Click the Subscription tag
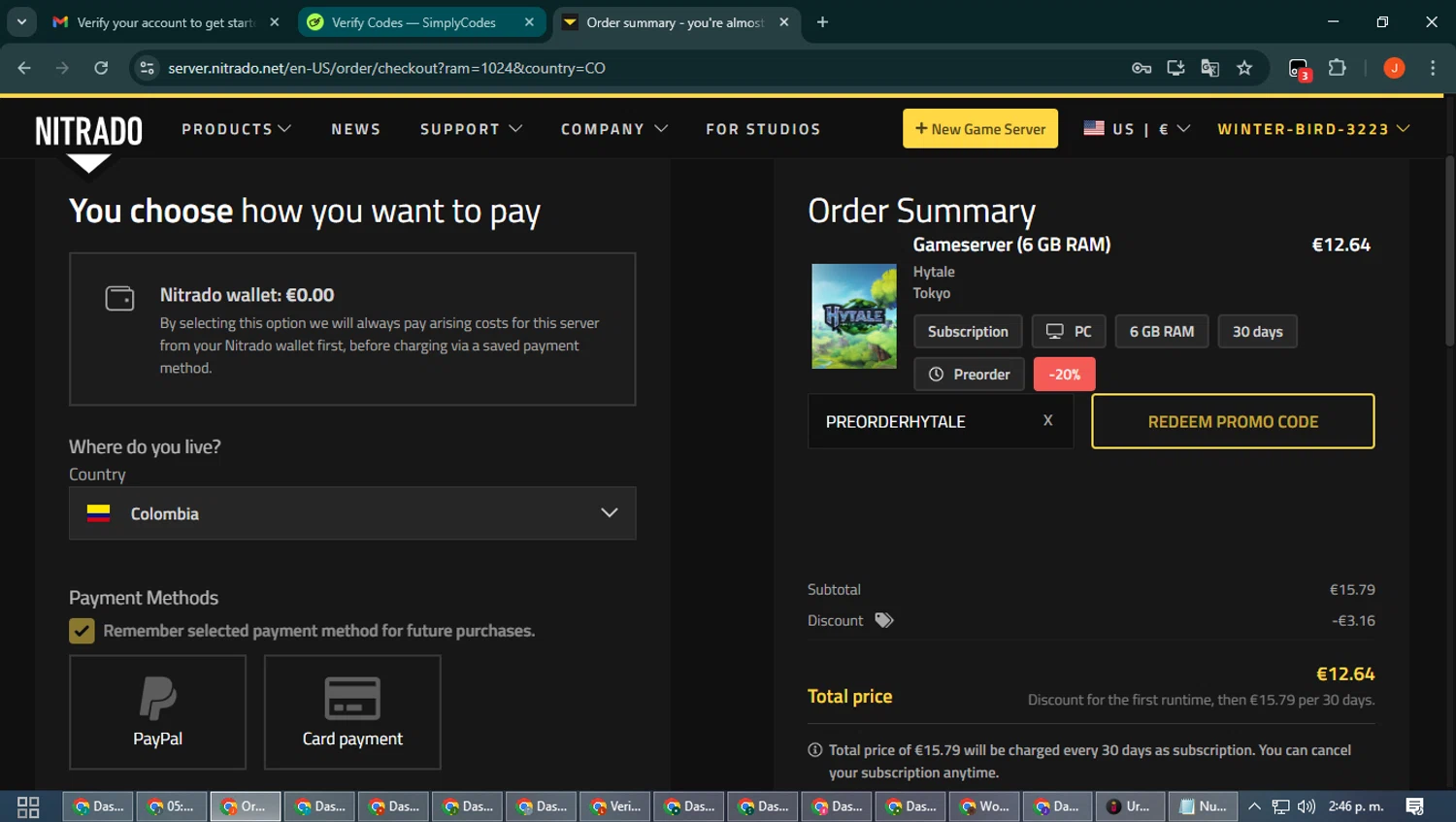The width and height of the screenshot is (1456, 822). [968, 332]
